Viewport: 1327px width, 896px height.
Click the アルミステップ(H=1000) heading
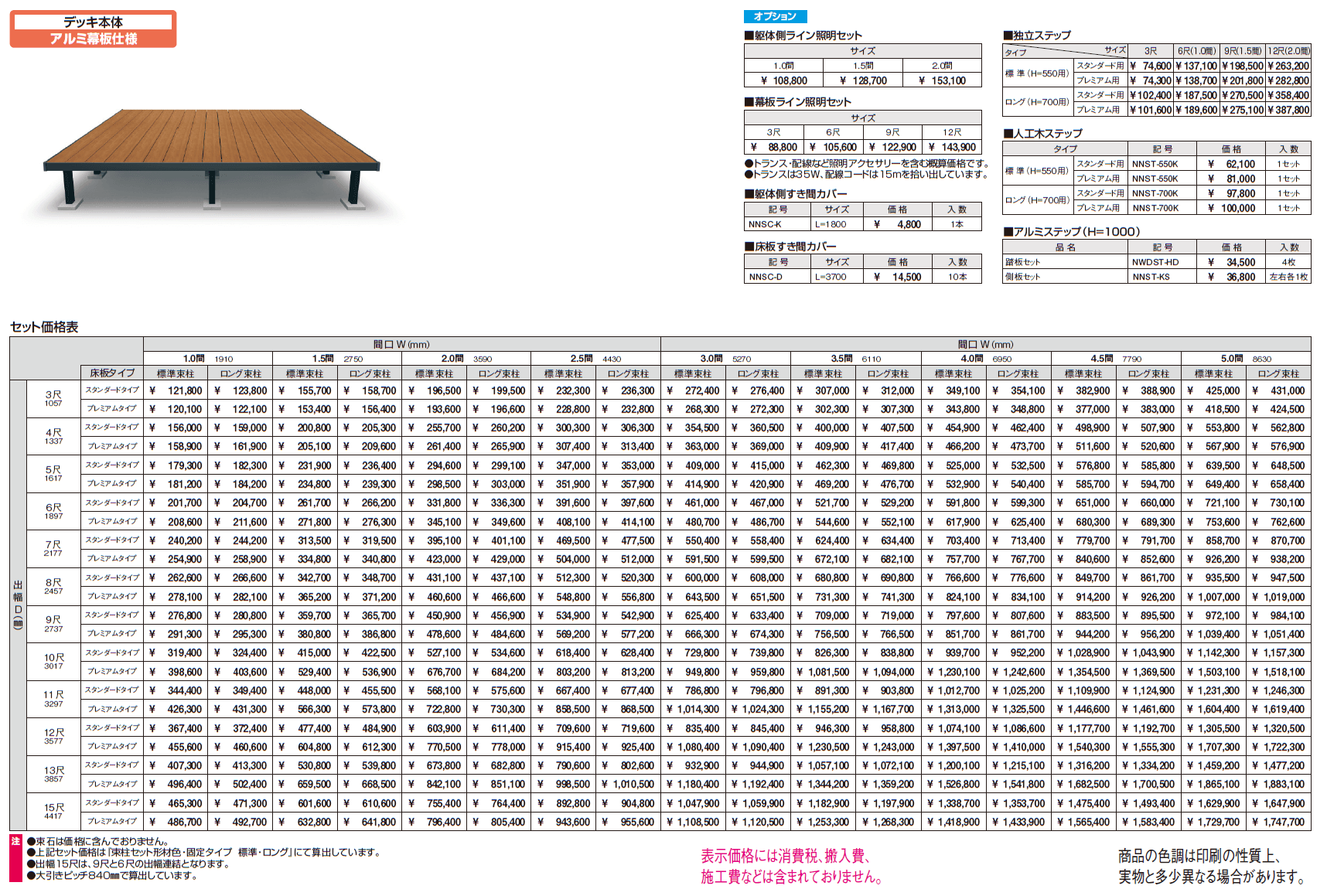tap(1071, 232)
